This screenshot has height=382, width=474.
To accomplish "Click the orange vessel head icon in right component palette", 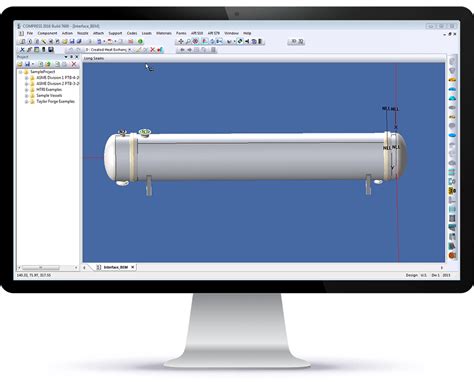I will [452, 80].
